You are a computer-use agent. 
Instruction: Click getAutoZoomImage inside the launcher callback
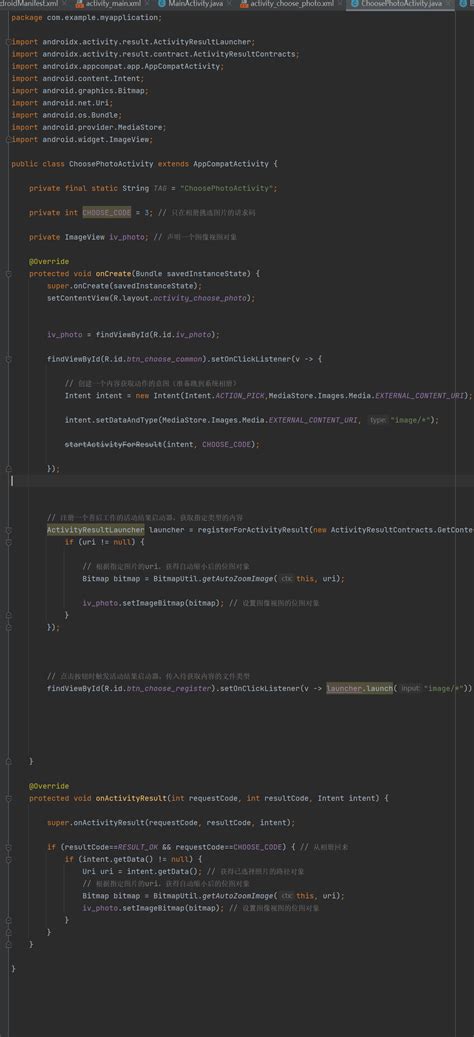point(237,578)
